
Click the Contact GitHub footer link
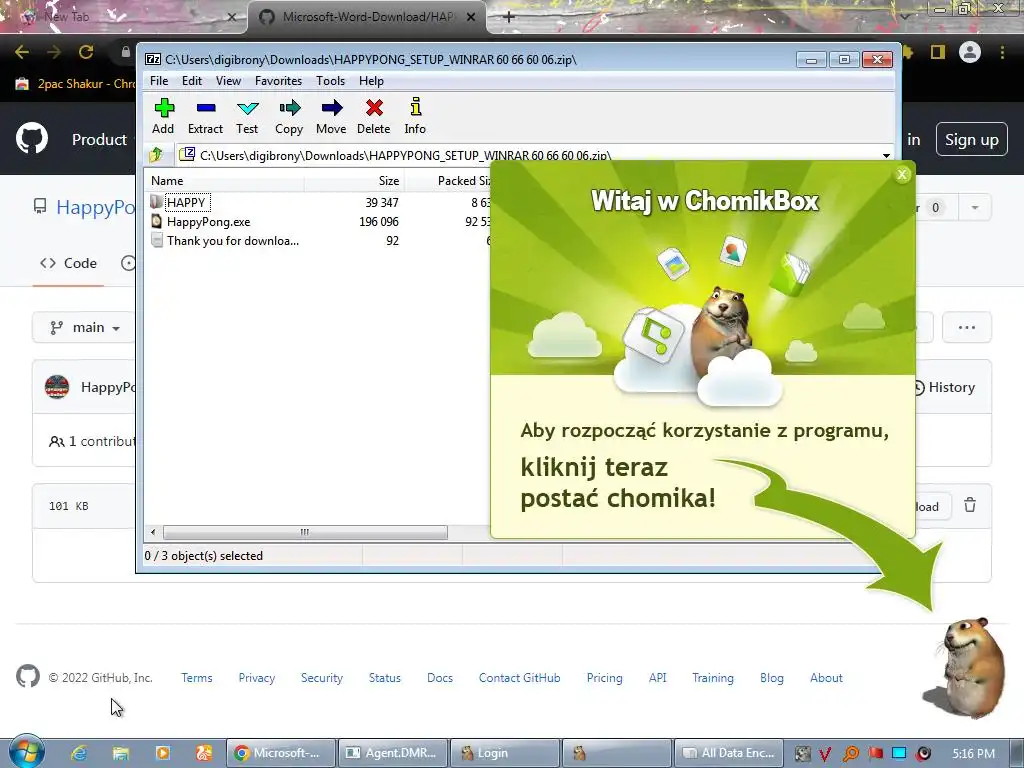pos(519,678)
